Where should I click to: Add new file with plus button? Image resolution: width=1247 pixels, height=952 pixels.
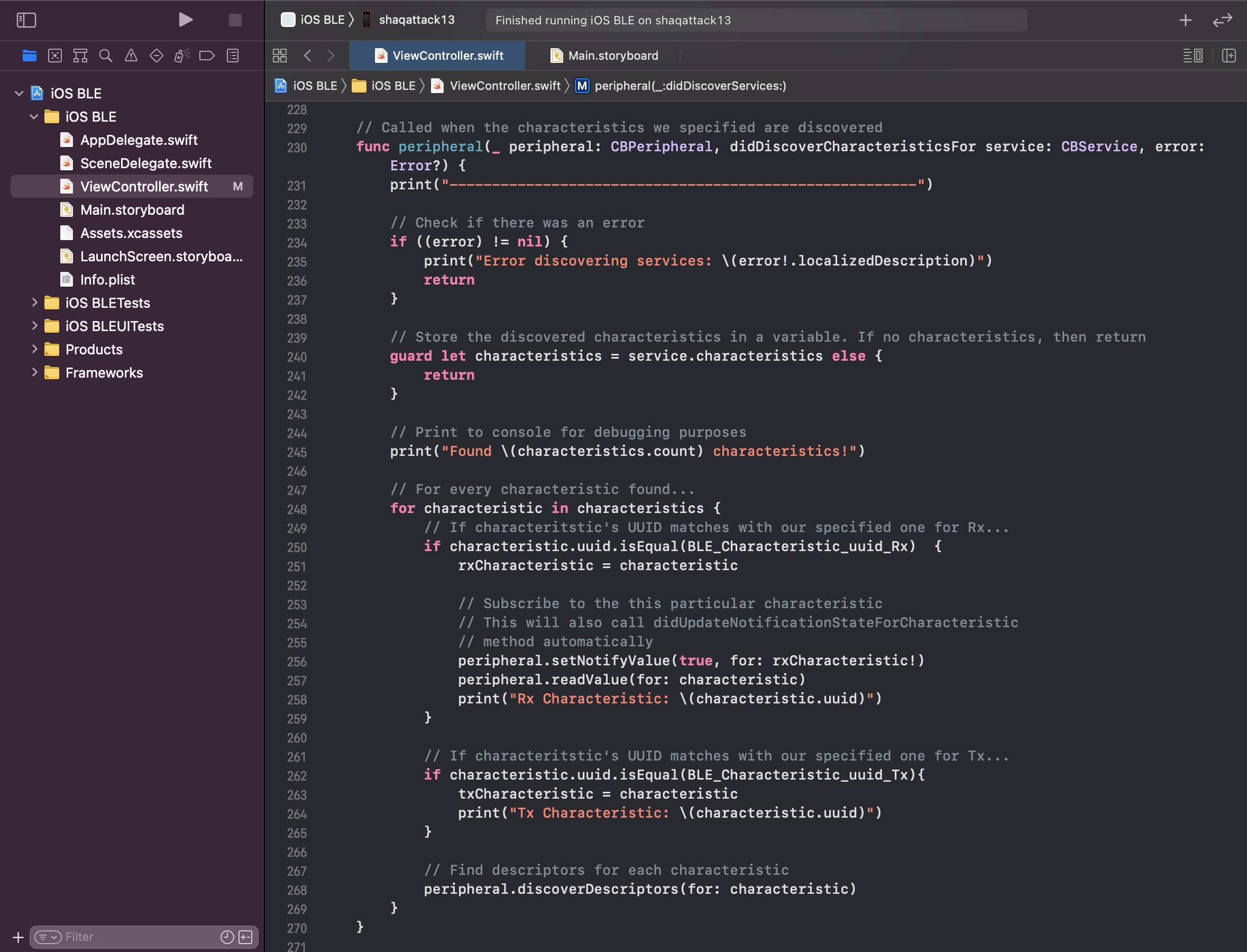tap(17, 937)
